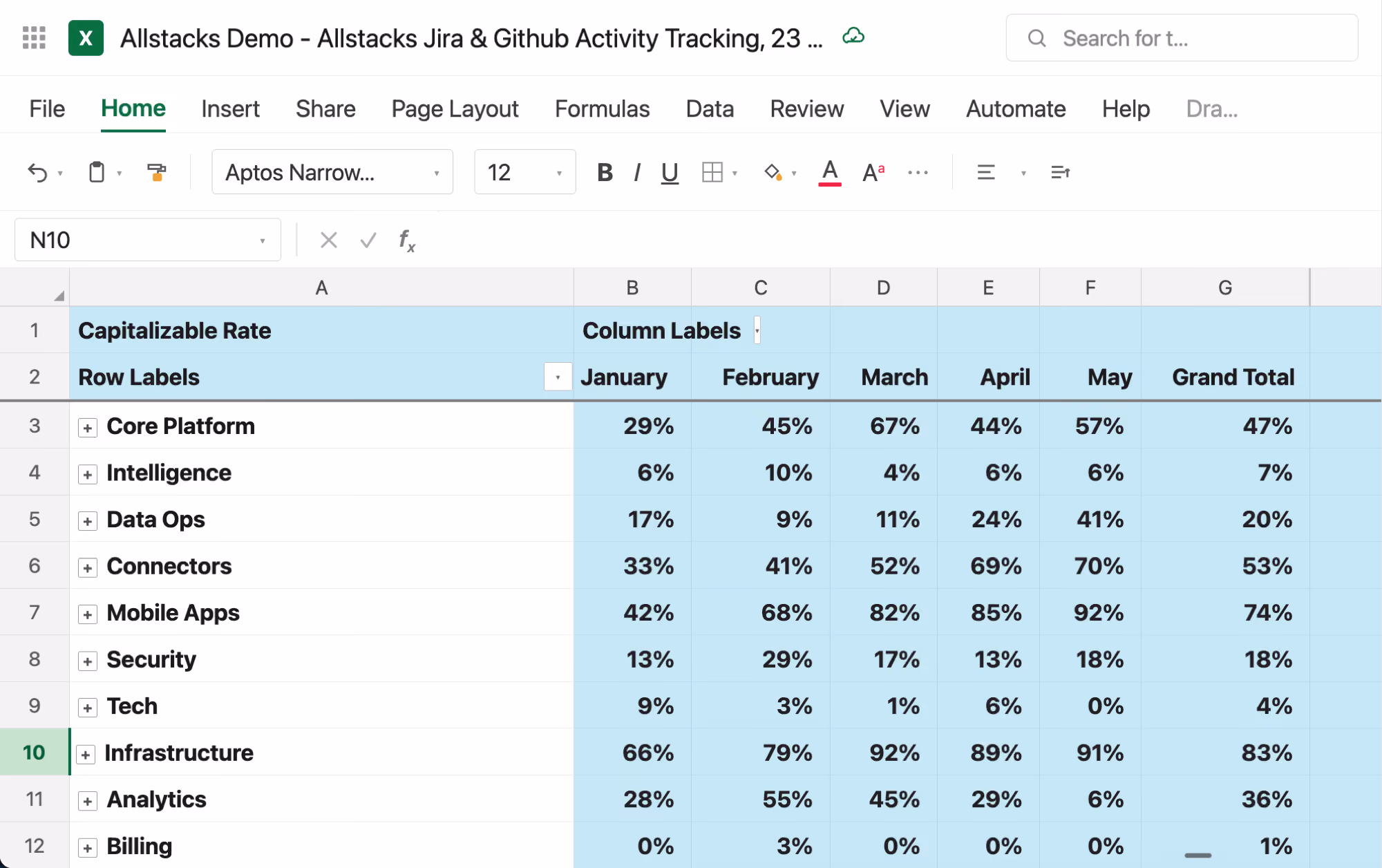Toggle Wrap Text icon

point(1060,172)
